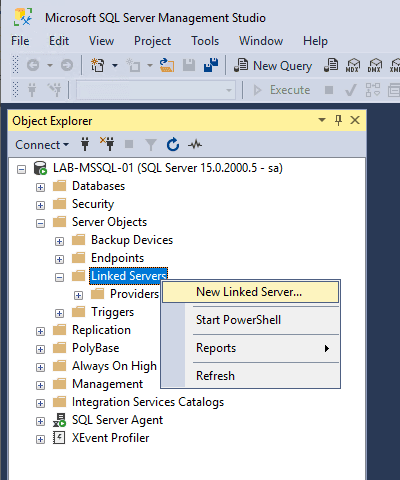400x480 pixels.
Task: Click the New Query toolbar button
Action: [273, 65]
